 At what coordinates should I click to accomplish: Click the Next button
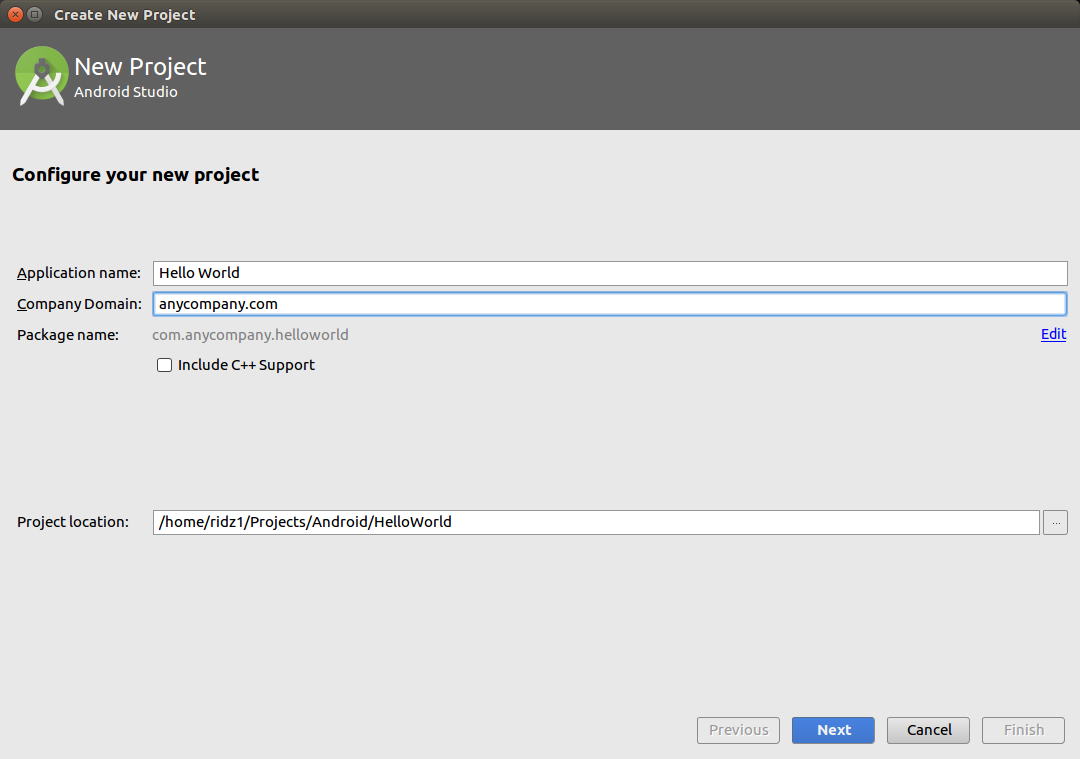(833, 730)
